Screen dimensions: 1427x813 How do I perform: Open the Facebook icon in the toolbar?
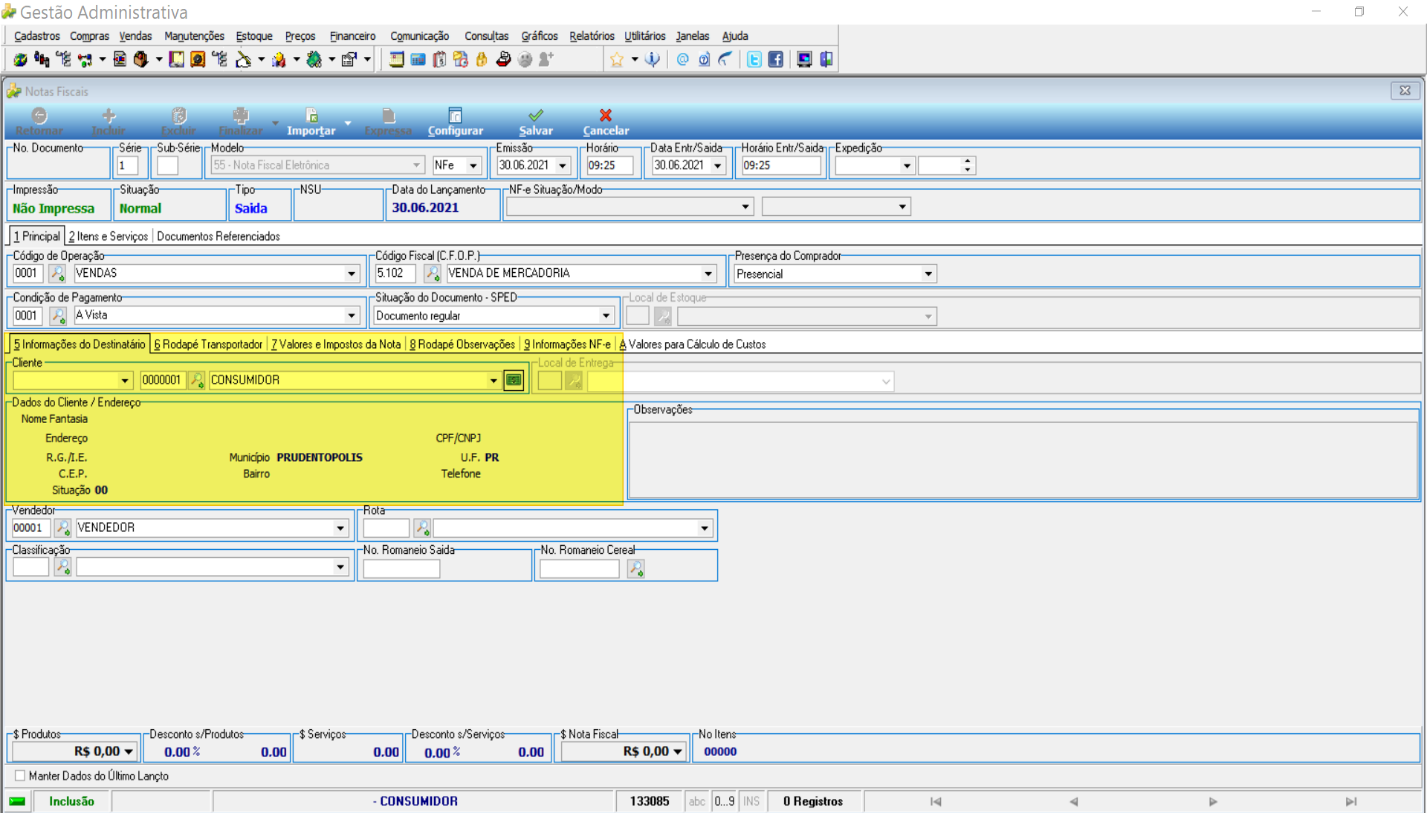(x=775, y=59)
